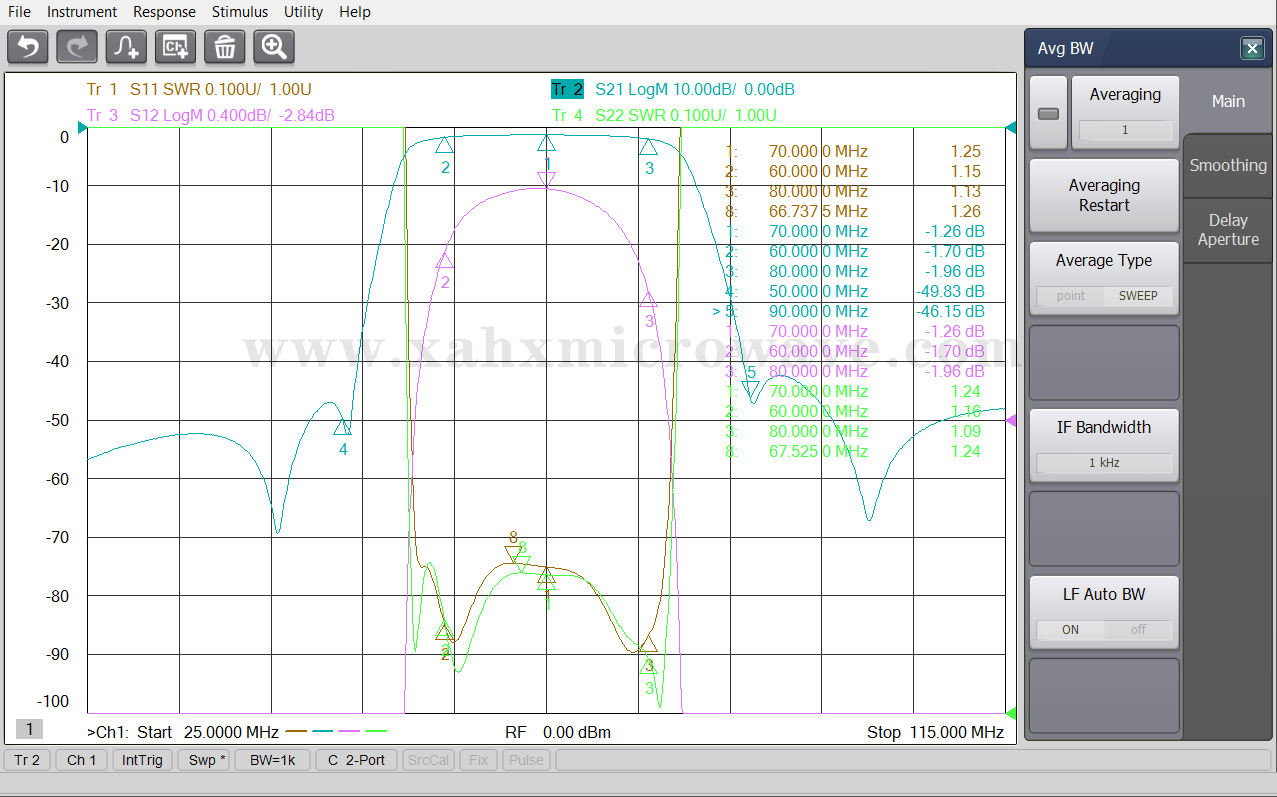Click the Stop 115.000 MHz label
Image resolution: width=1277 pixels, height=797 pixels.
[x=935, y=732]
